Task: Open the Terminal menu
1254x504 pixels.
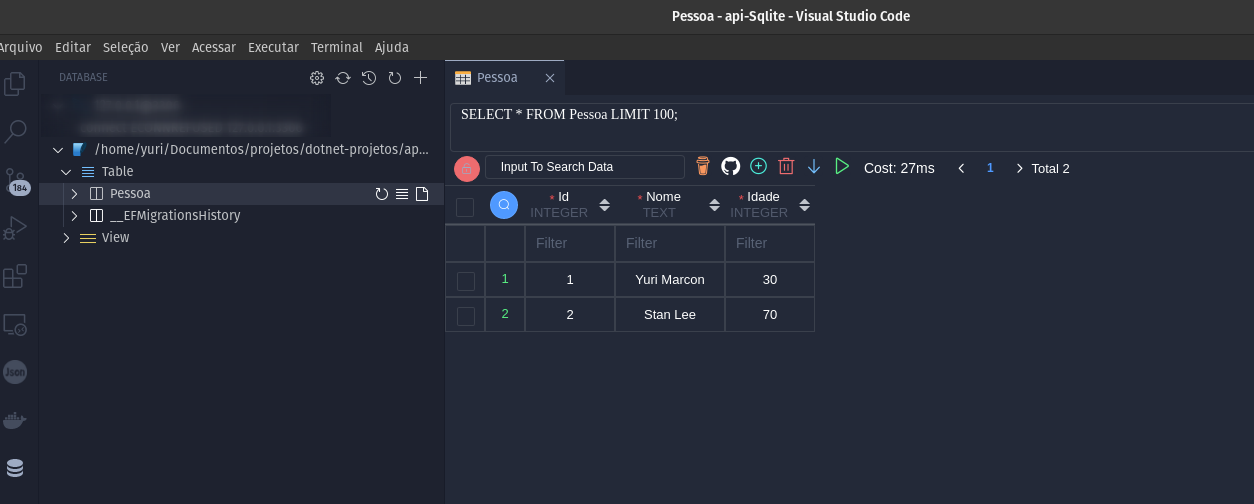Action: click(336, 47)
